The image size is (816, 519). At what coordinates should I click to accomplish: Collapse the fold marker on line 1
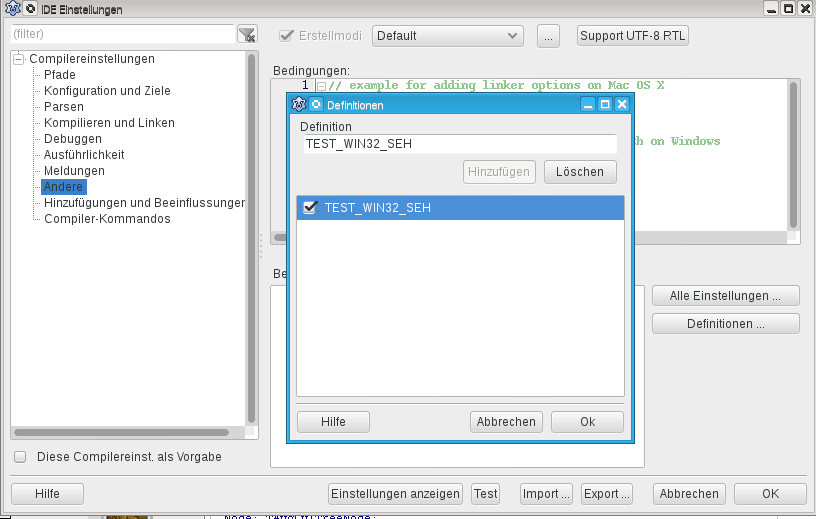321,86
